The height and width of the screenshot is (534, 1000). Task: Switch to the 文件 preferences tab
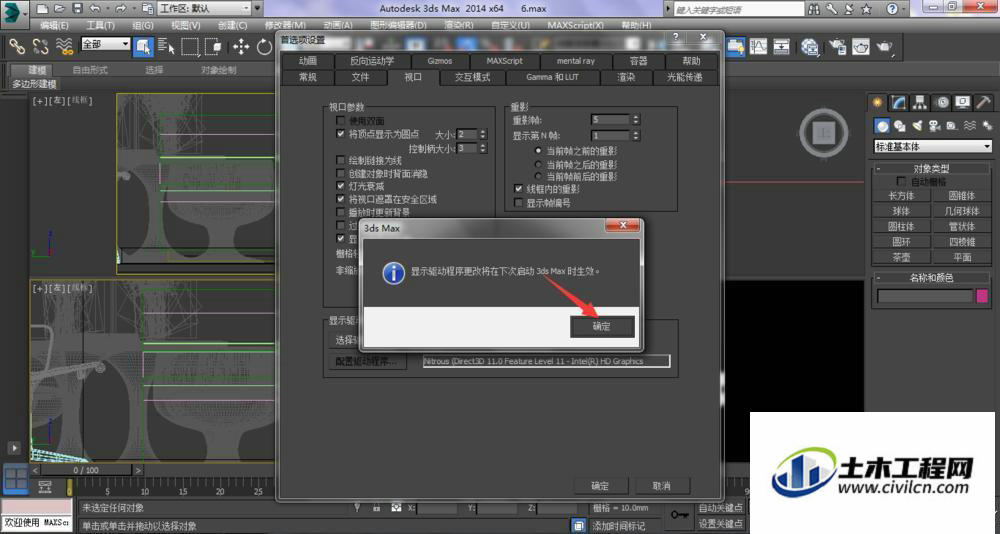point(360,77)
